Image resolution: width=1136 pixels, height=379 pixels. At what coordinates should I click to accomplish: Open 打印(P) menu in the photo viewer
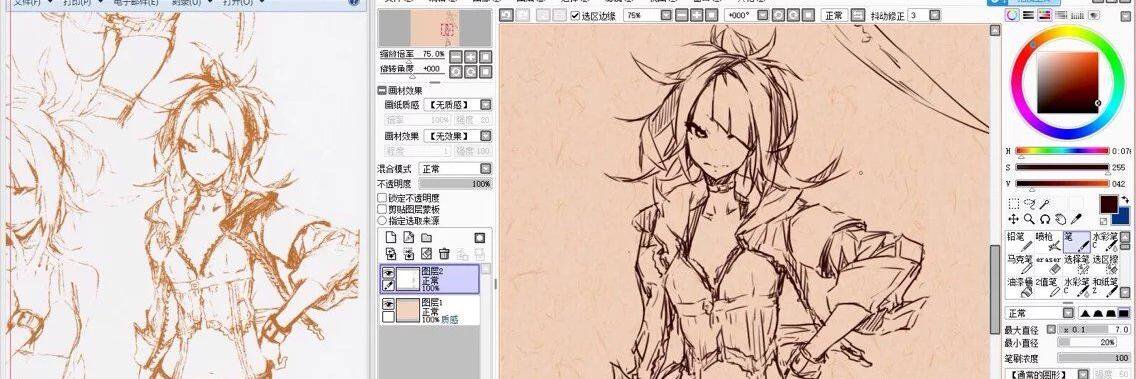click(77, 2)
